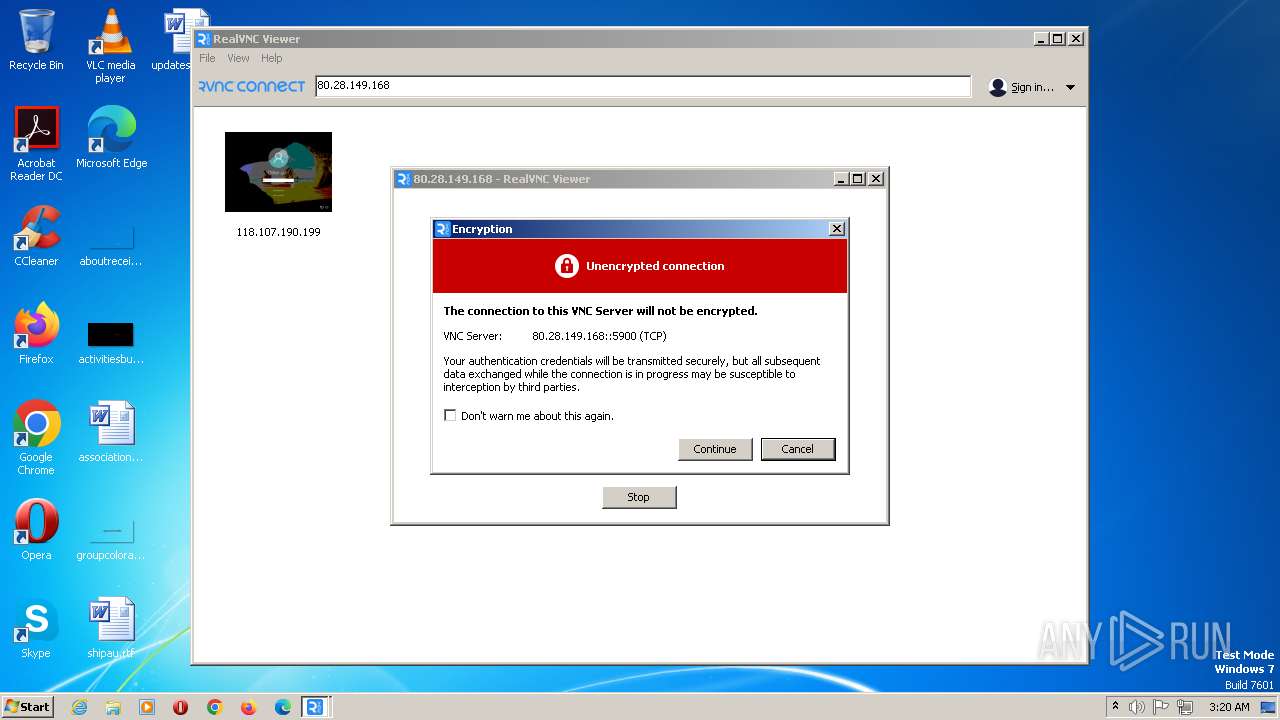Open the Help menu
The height and width of the screenshot is (720, 1280).
pyautogui.click(x=272, y=58)
